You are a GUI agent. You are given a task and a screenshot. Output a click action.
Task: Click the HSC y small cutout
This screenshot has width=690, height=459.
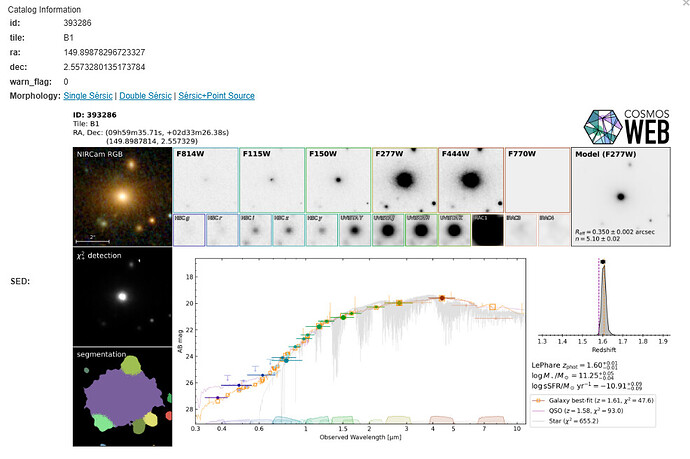[322, 230]
